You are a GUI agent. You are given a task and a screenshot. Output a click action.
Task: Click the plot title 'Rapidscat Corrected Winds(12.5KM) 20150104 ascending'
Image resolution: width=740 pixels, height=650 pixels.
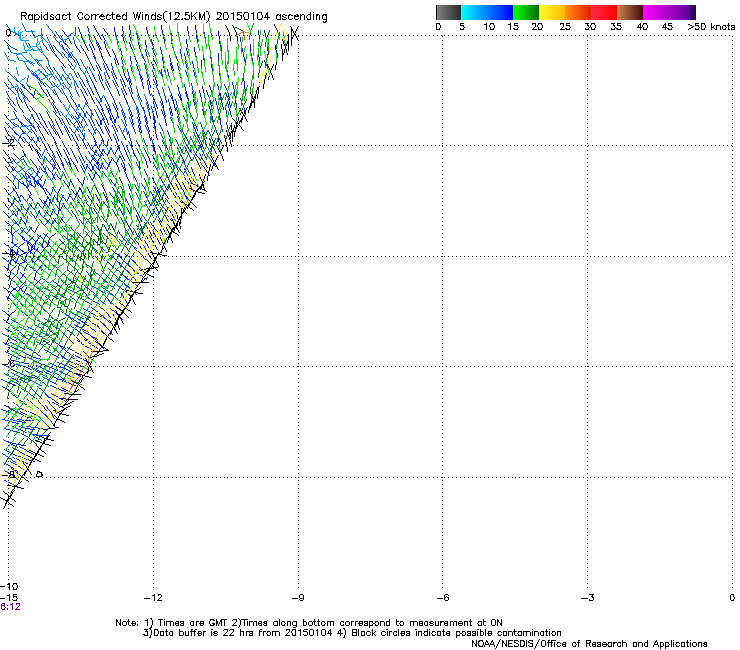coord(174,17)
